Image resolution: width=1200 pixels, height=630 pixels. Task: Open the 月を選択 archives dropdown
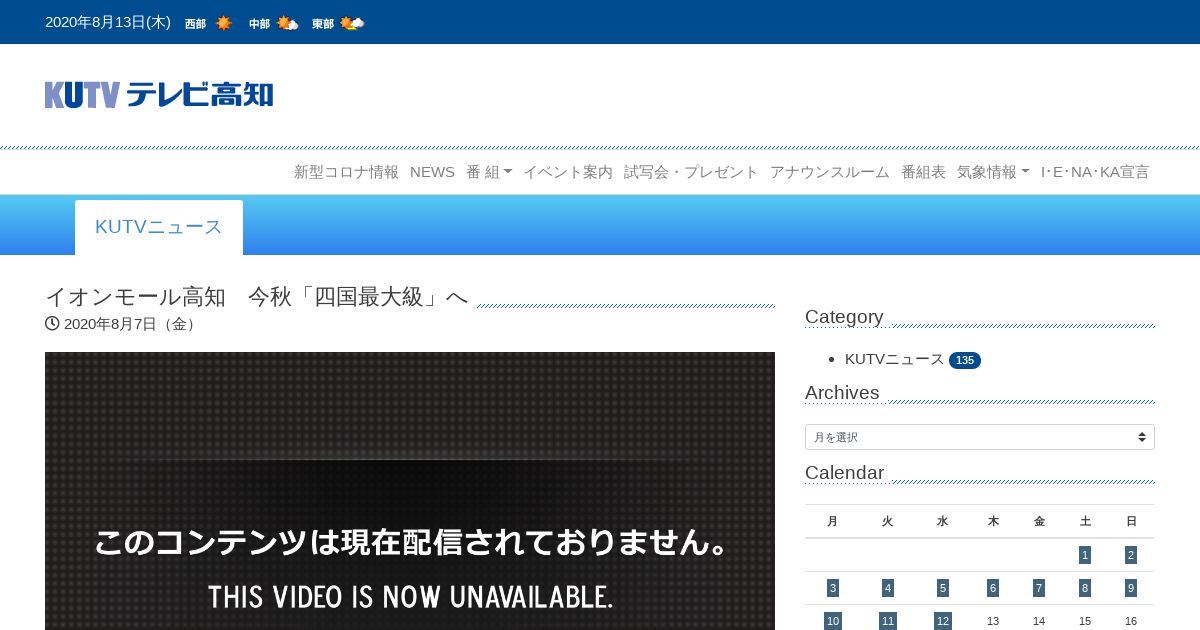click(x=980, y=437)
